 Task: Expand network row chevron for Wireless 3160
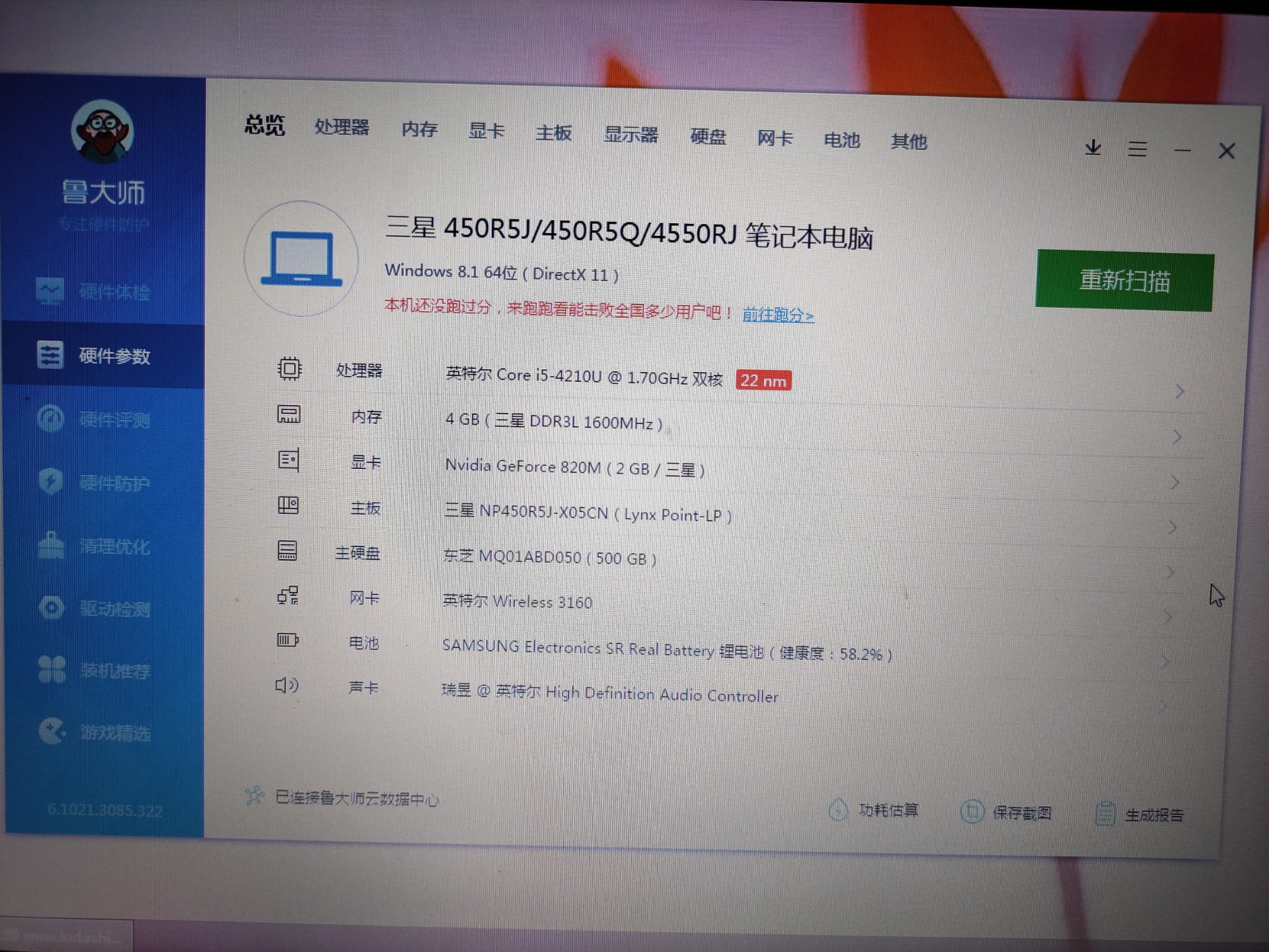point(1168,617)
